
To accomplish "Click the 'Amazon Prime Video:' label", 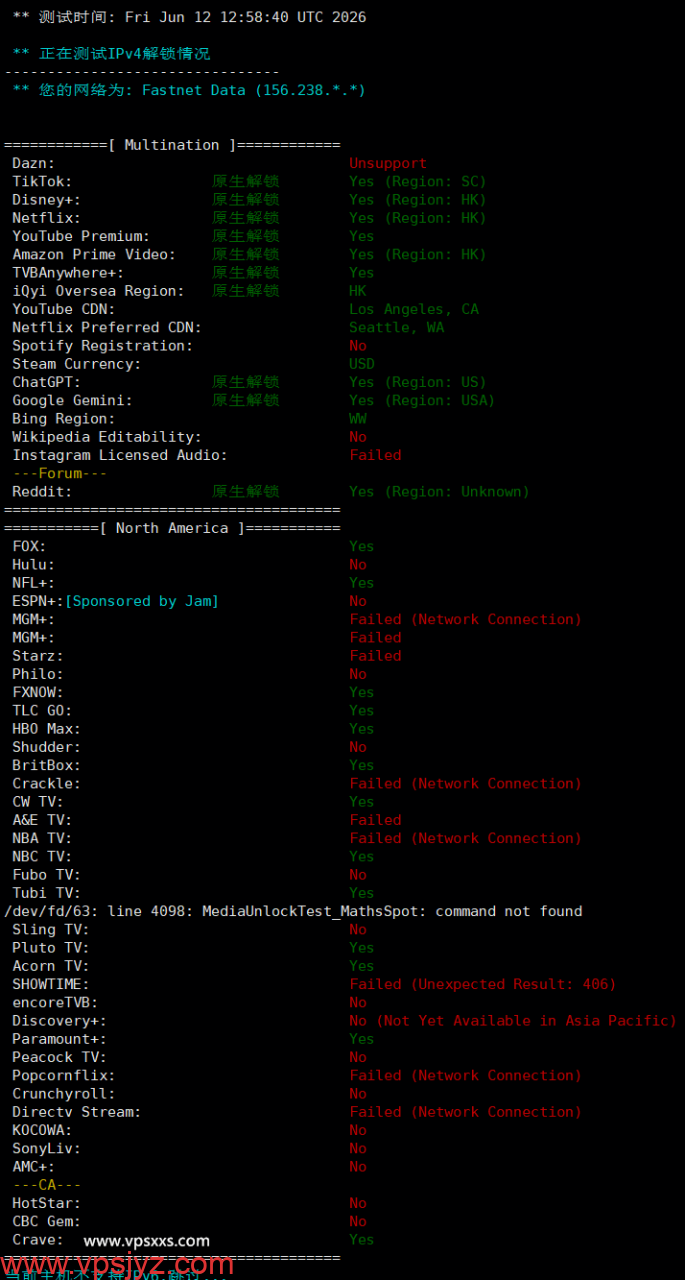I will (x=94, y=254).
